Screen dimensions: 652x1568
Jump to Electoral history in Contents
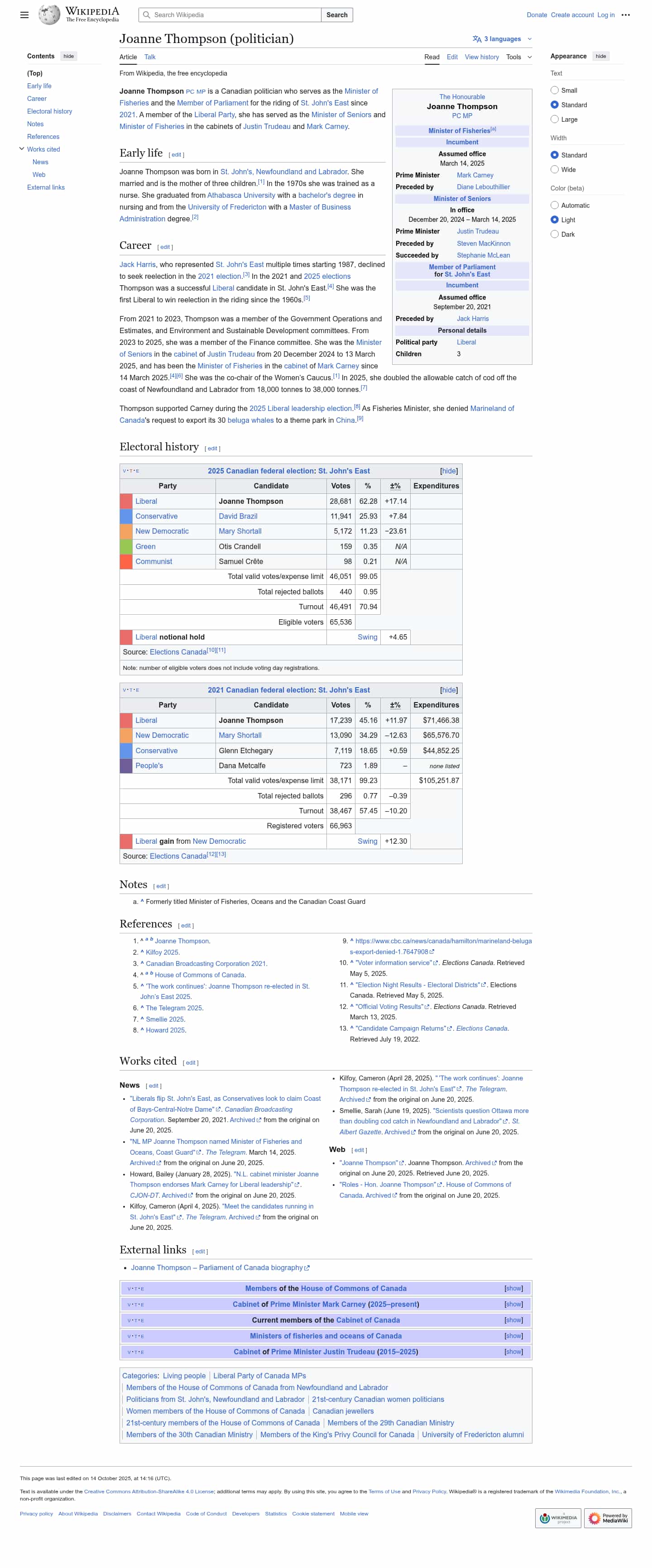pos(49,111)
